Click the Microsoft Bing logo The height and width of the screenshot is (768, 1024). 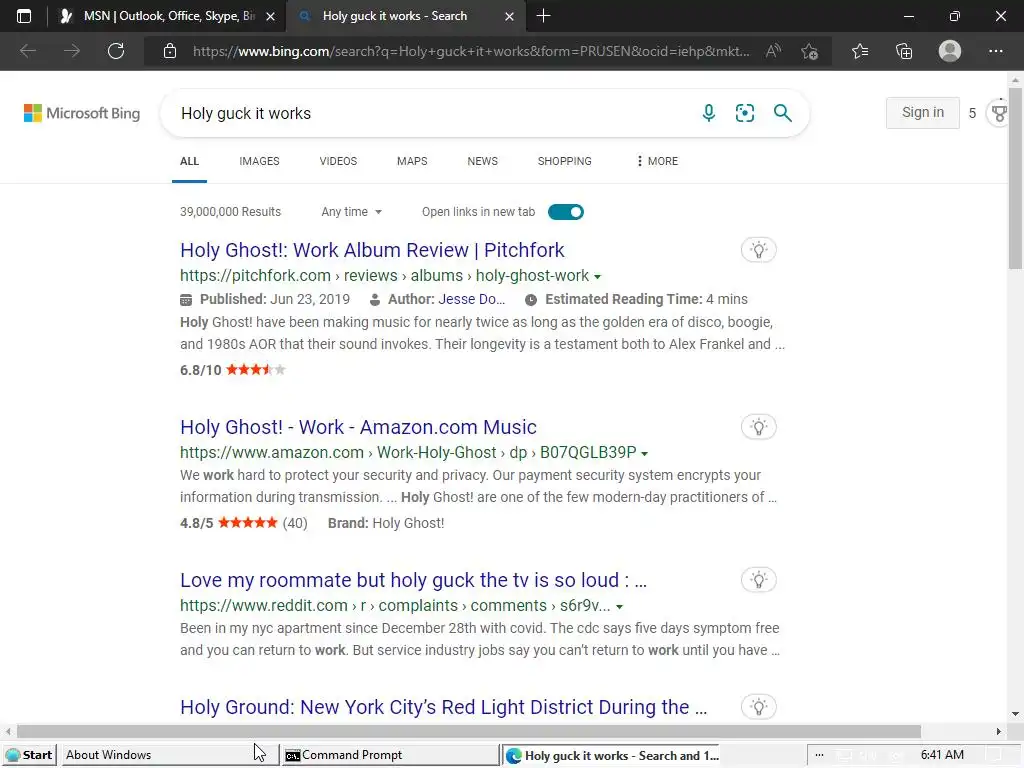pyautogui.click(x=82, y=113)
